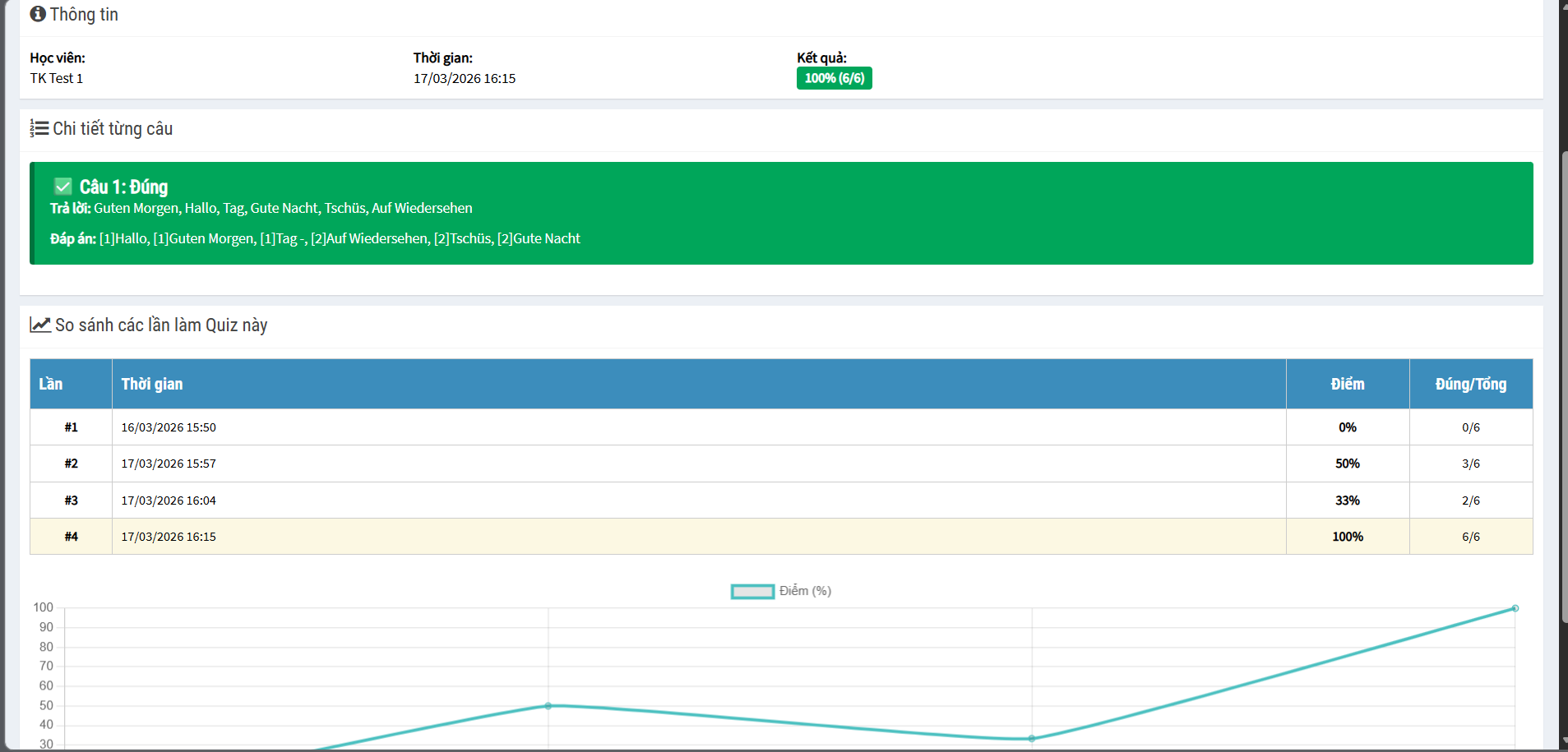Image resolution: width=1568 pixels, height=752 pixels.
Task: Click the 100% data point on chart
Action: (x=1515, y=608)
